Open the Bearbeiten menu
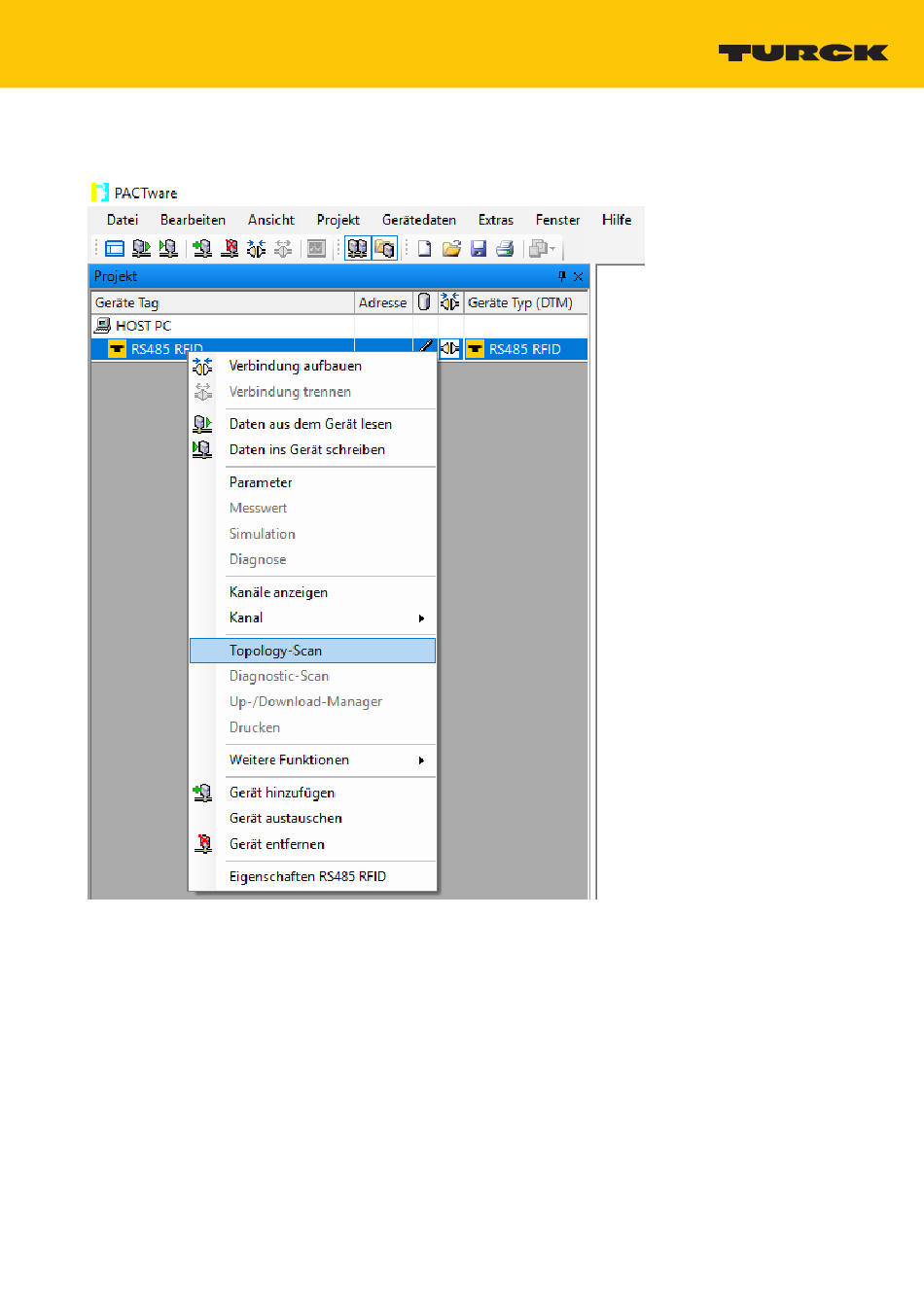924x1307 pixels. (193, 220)
